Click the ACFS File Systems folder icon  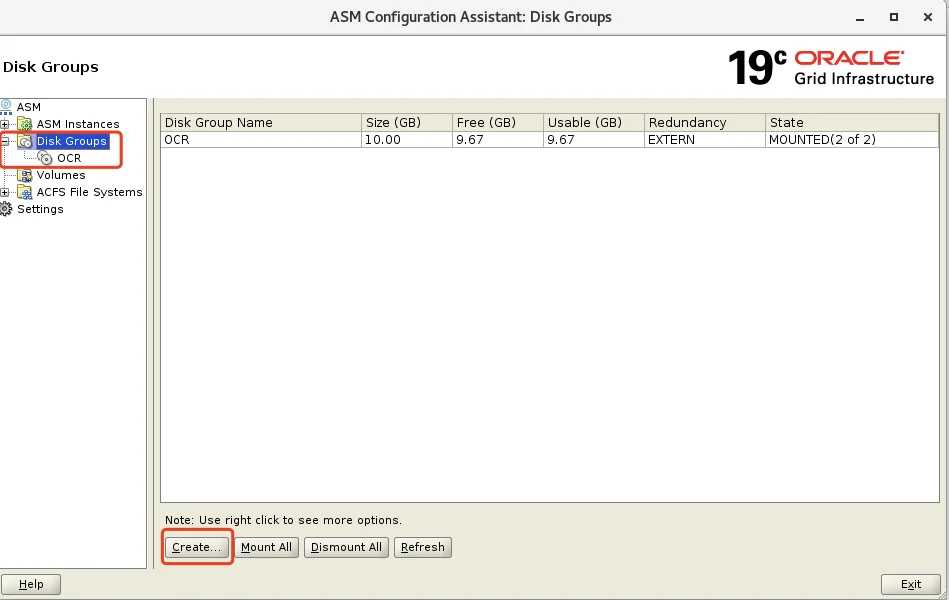(25, 192)
